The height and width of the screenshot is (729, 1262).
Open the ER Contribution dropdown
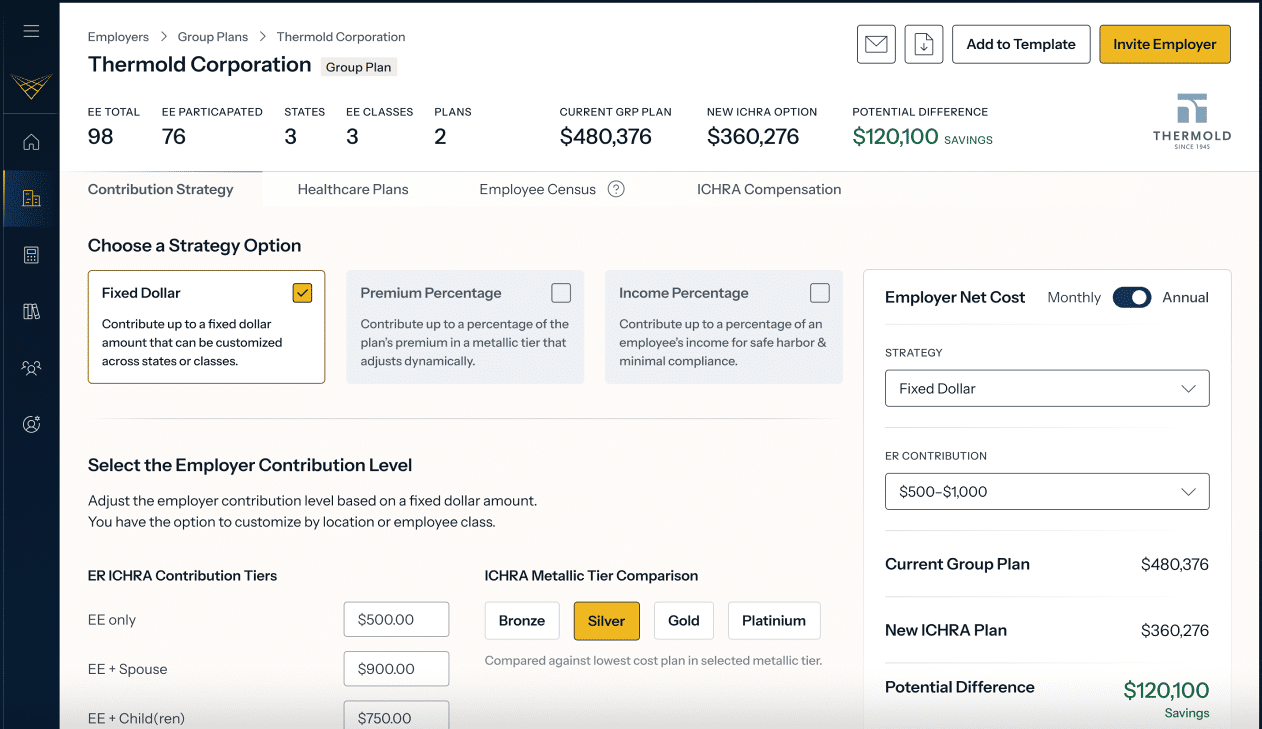(x=1047, y=492)
